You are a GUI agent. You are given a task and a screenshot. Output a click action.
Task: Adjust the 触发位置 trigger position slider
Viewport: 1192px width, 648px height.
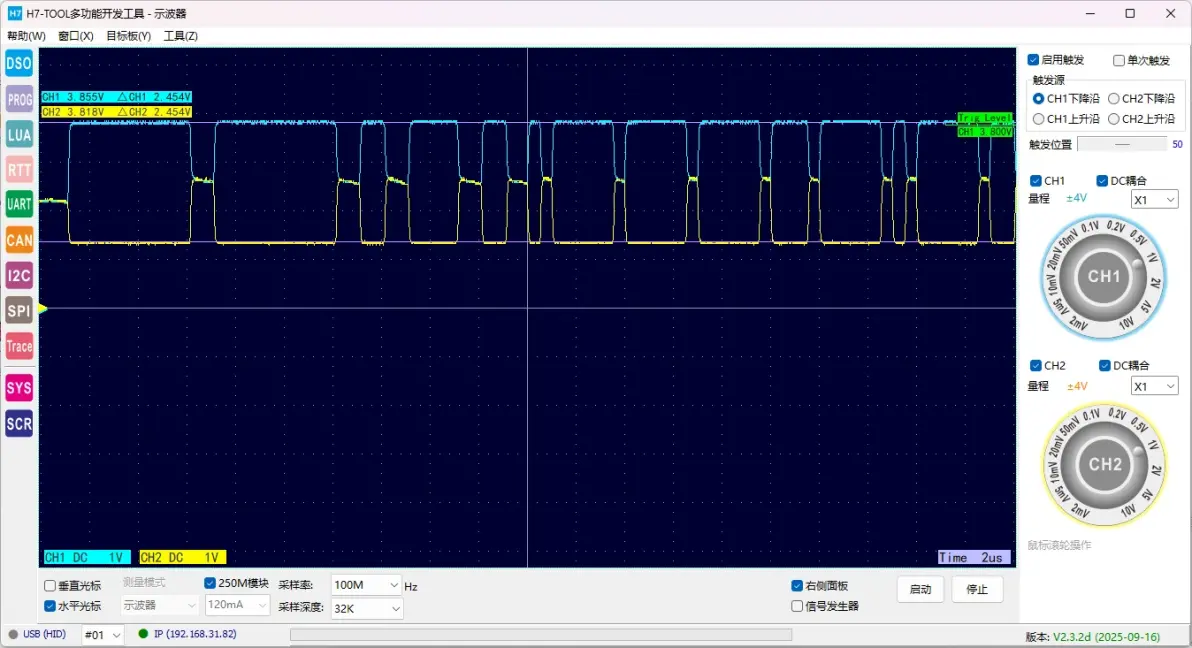point(1121,144)
